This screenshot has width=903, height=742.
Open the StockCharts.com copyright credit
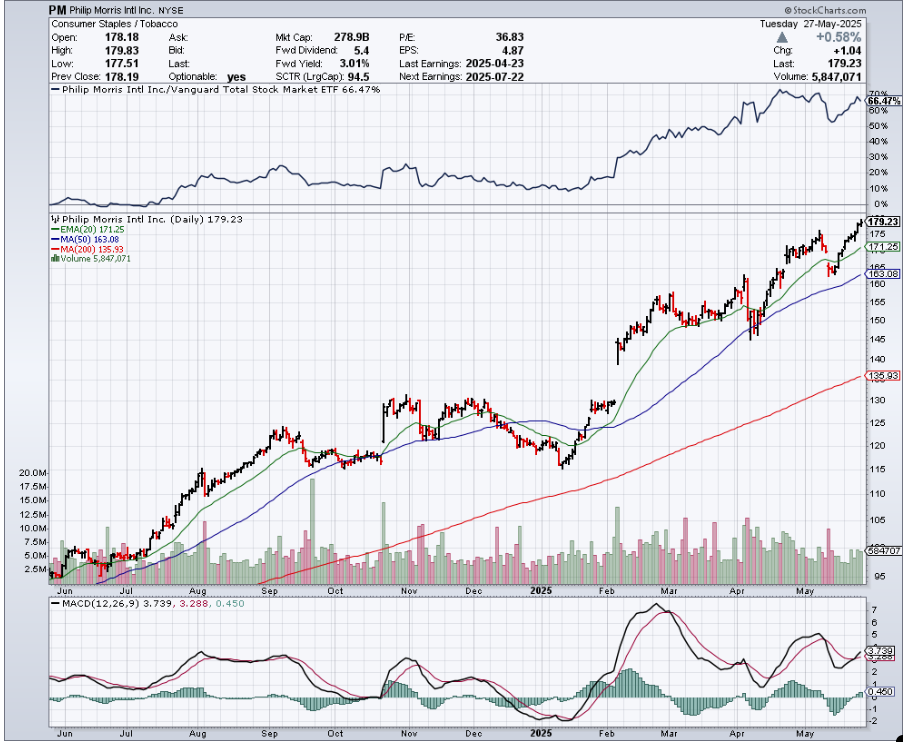click(825, 10)
